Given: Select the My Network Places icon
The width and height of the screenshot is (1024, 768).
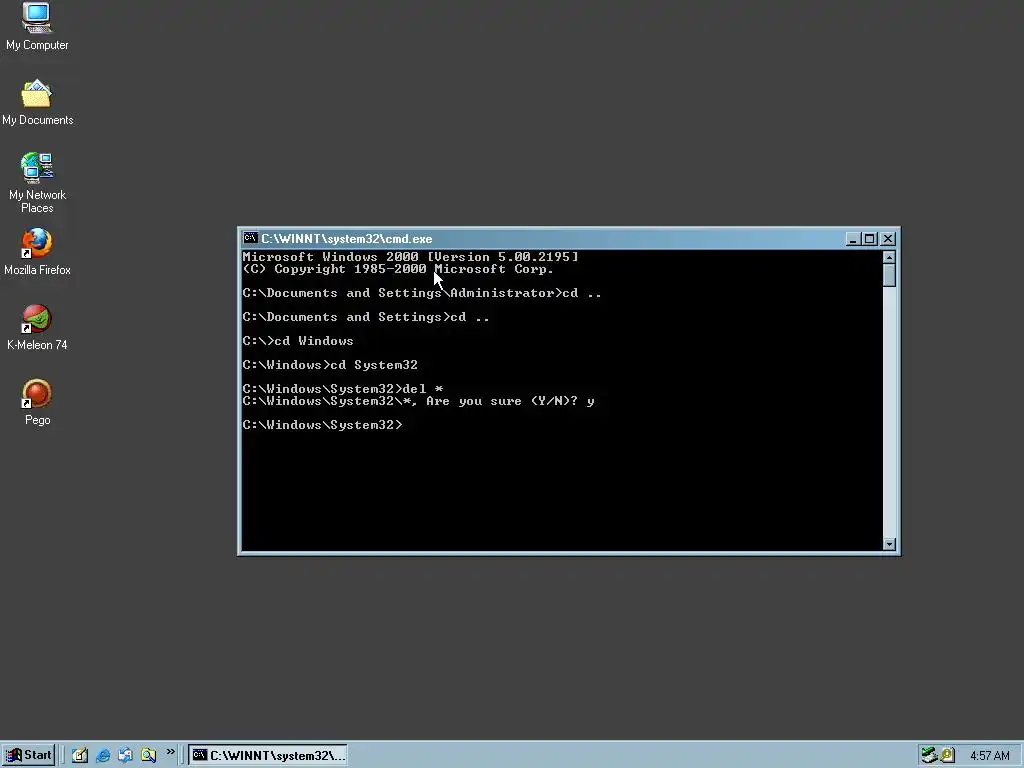Looking at the screenshot, I should pyautogui.click(x=37, y=183).
